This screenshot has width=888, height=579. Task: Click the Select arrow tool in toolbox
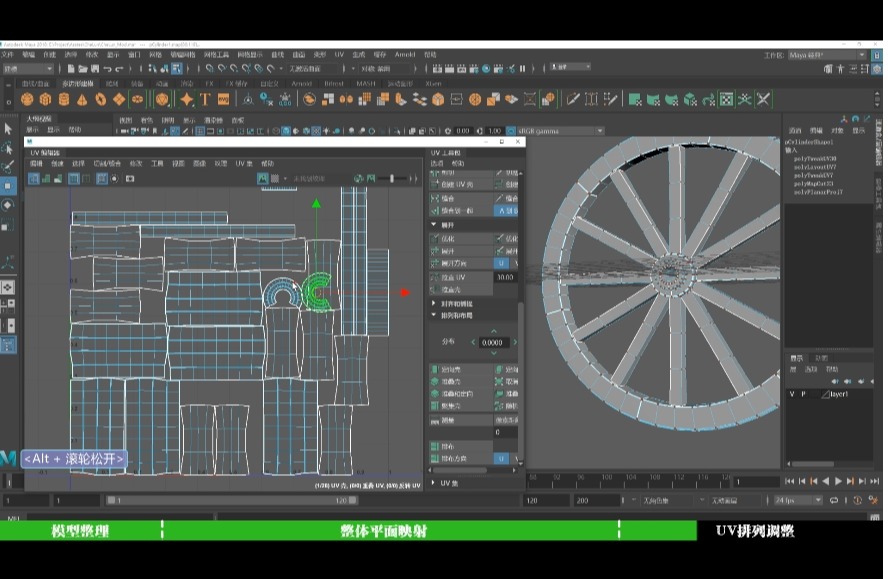click(x=8, y=129)
